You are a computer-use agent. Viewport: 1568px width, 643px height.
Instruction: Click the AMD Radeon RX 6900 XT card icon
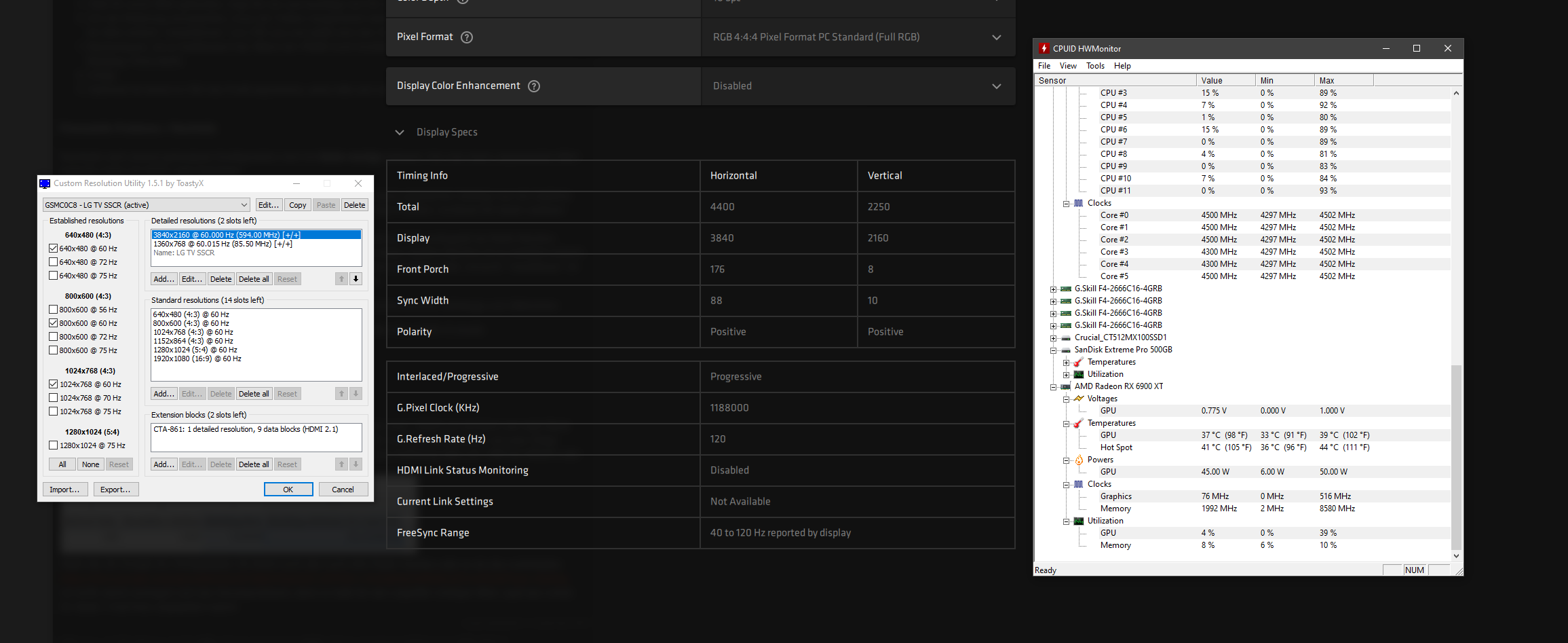click(1066, 386)
